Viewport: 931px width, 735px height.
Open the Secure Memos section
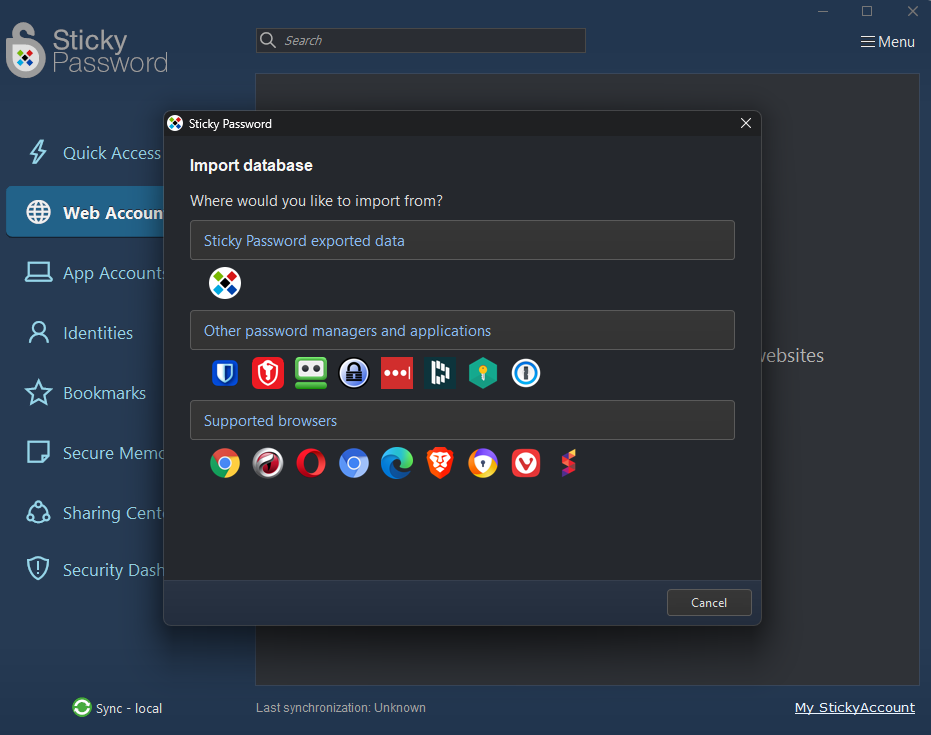[85, 452]
